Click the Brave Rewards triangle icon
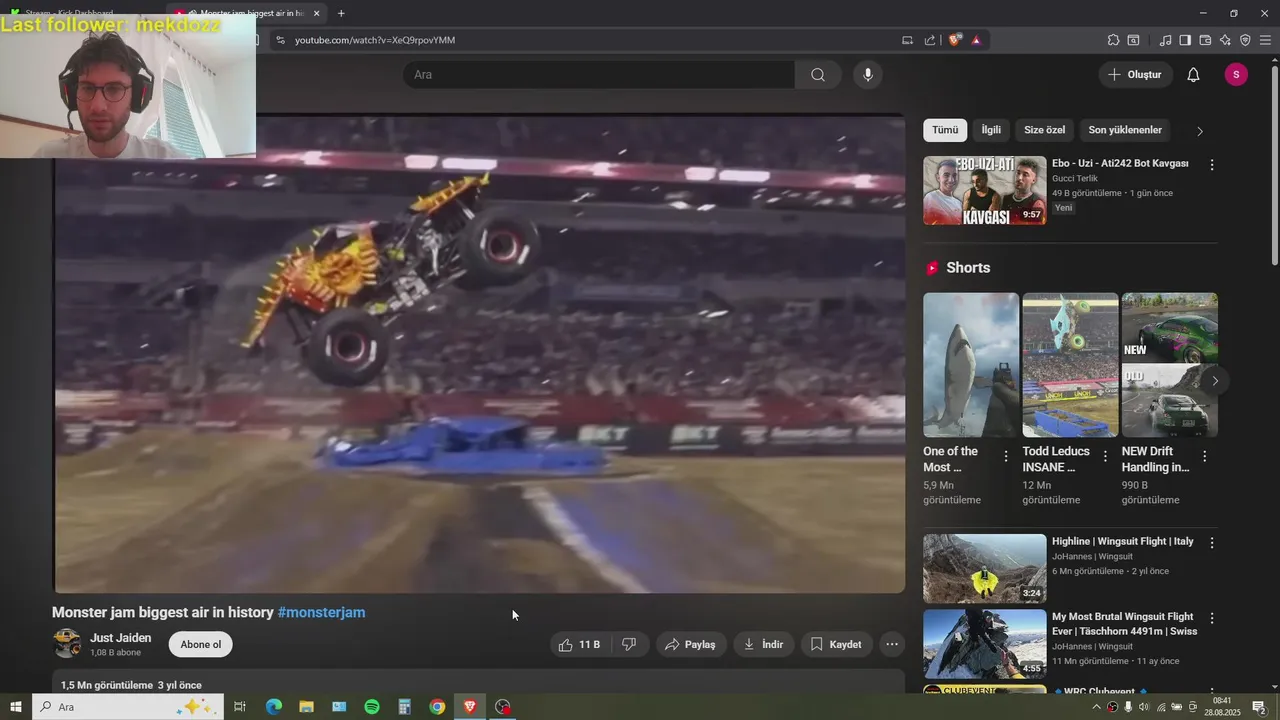 pyautogui.click(x=976, y=40)
